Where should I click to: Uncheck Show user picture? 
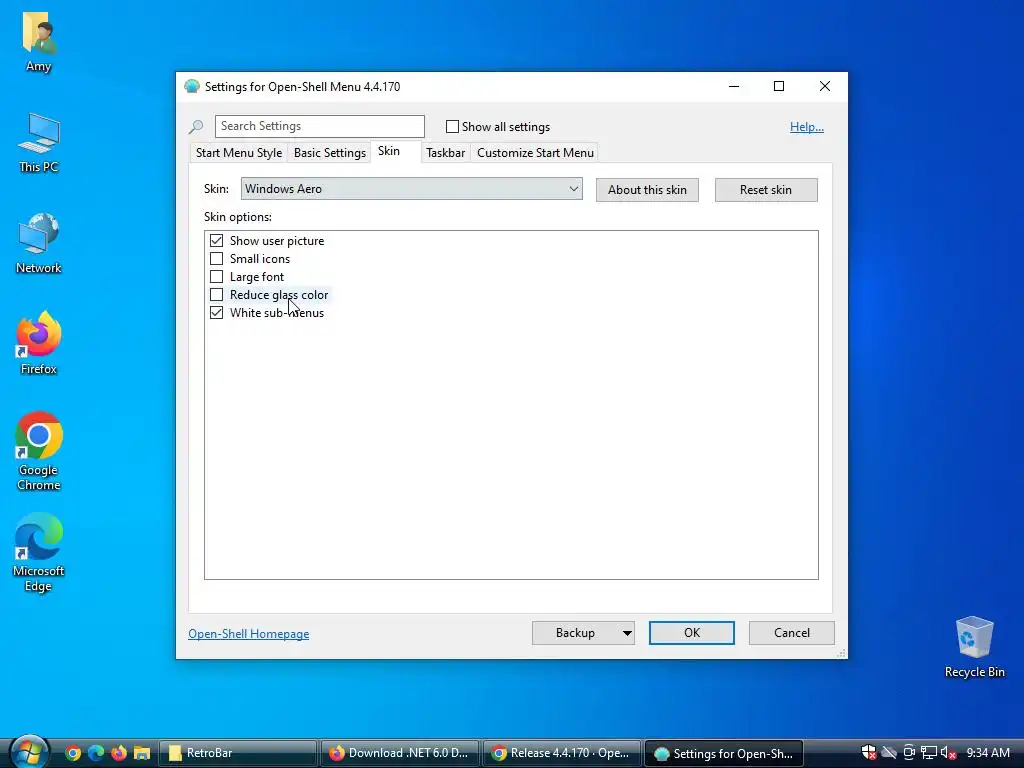(216, 240)
